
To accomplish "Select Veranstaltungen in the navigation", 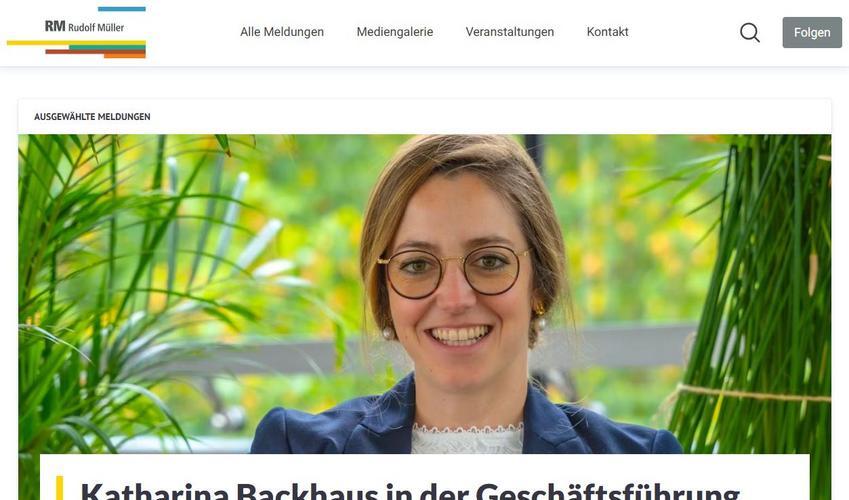I will coord(510,32).
